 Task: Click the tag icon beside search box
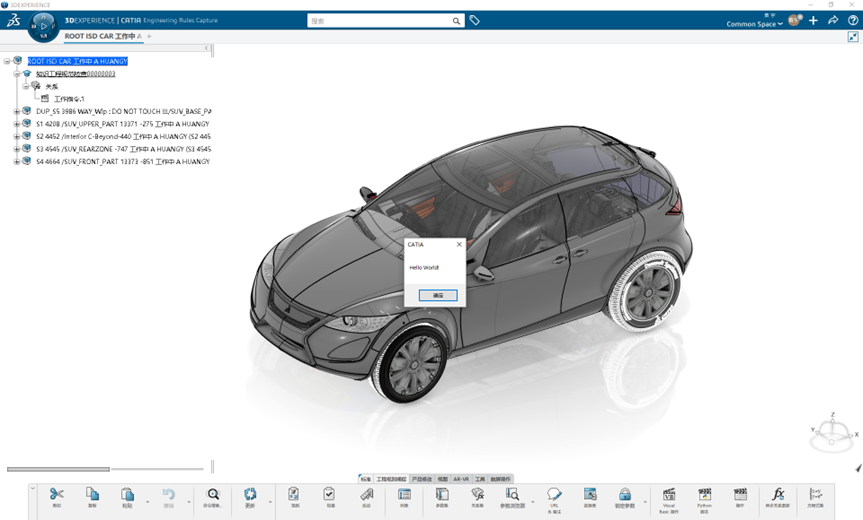pyautogui.click(x=474, y=20)
